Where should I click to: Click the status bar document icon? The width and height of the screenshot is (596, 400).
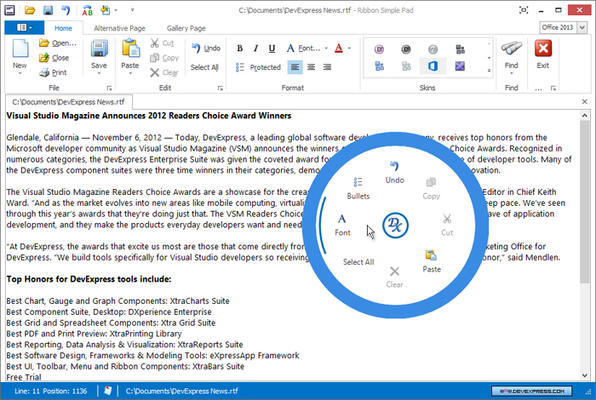pos(108,390)
